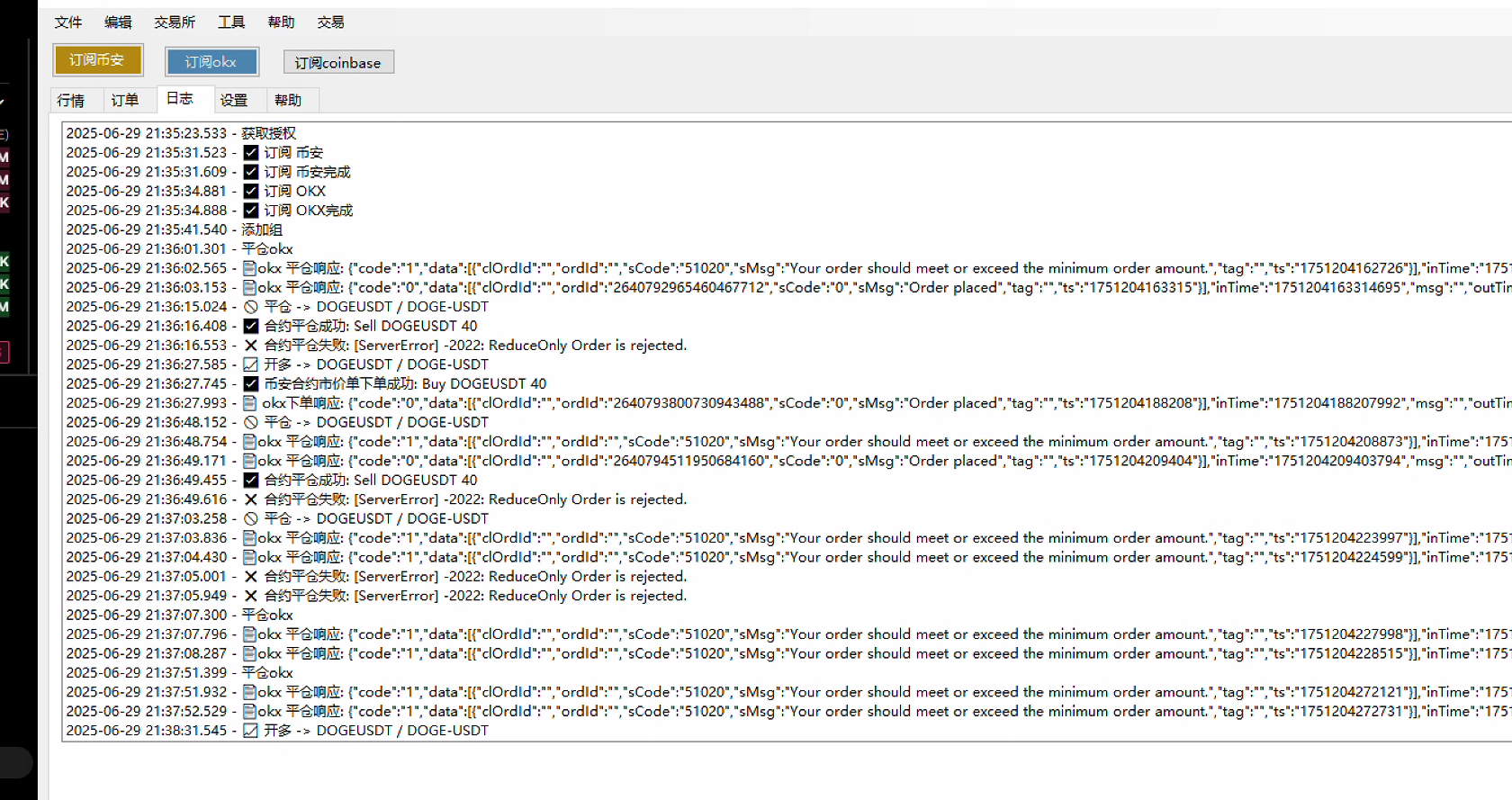
Task: Click the X icon on the 21:36:16.553 合约平仓失败 line
Action: 251,346
